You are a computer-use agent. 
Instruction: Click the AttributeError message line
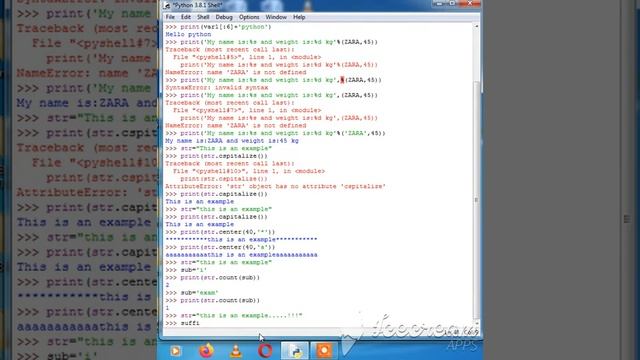(276, 187)
